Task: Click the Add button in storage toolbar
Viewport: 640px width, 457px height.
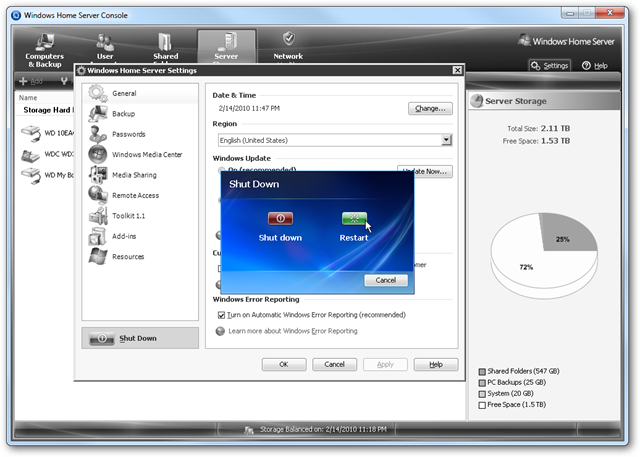Action: pyautogui.click(x=30, y=81)
